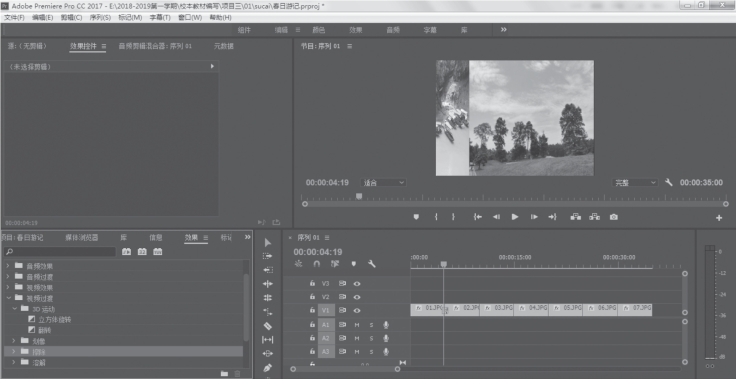736x379 pixels.
Task: Open the 序列(S) menu
Action: pyautogui.click(x=100, y=17)
